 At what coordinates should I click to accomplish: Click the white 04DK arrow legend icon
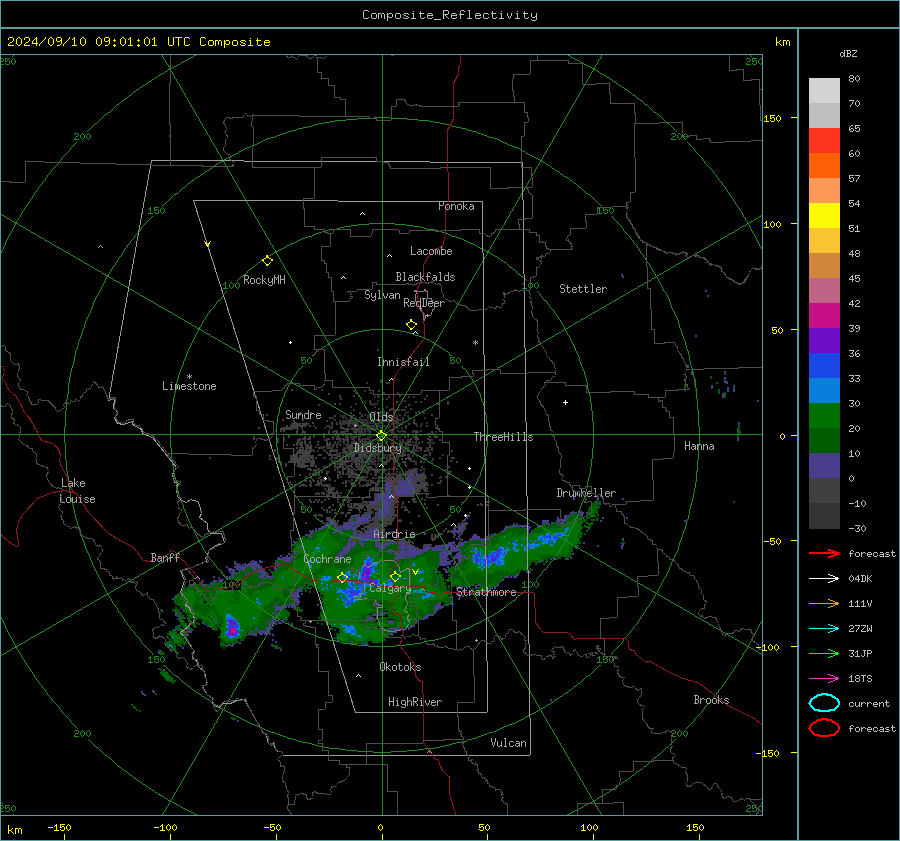tap(824, 579)
